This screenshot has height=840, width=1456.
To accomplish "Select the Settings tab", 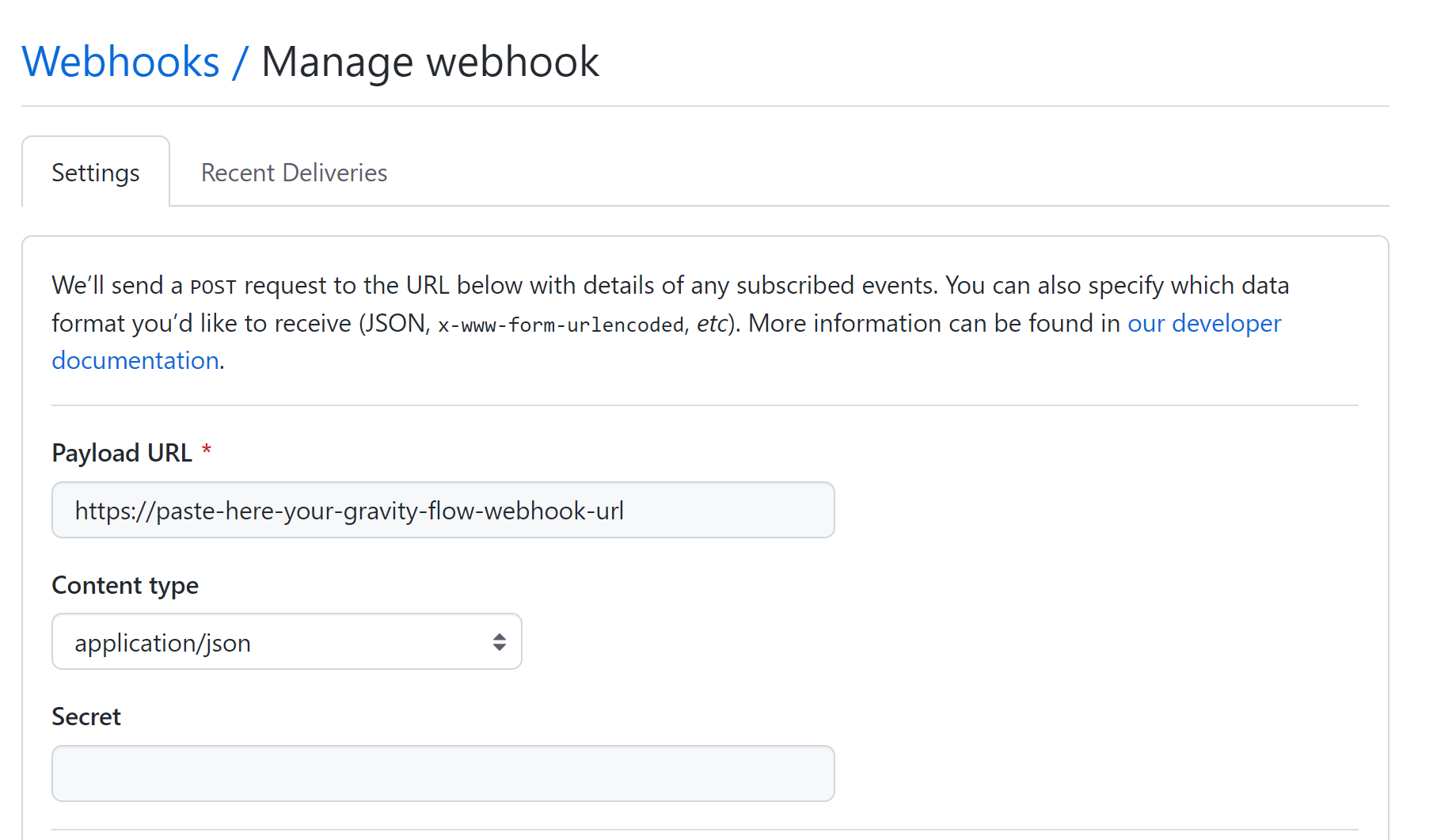I will tap(95, 172).
